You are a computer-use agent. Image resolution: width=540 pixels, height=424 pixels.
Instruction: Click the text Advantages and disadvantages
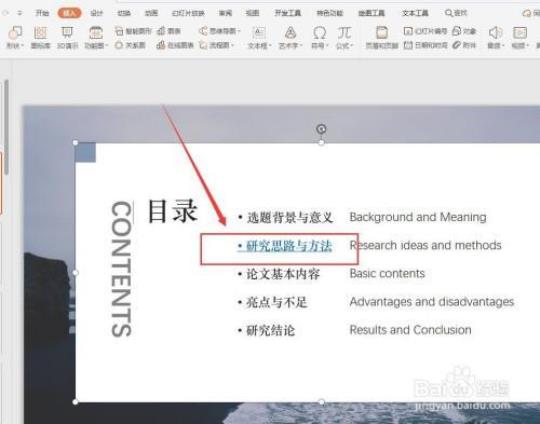432,302
